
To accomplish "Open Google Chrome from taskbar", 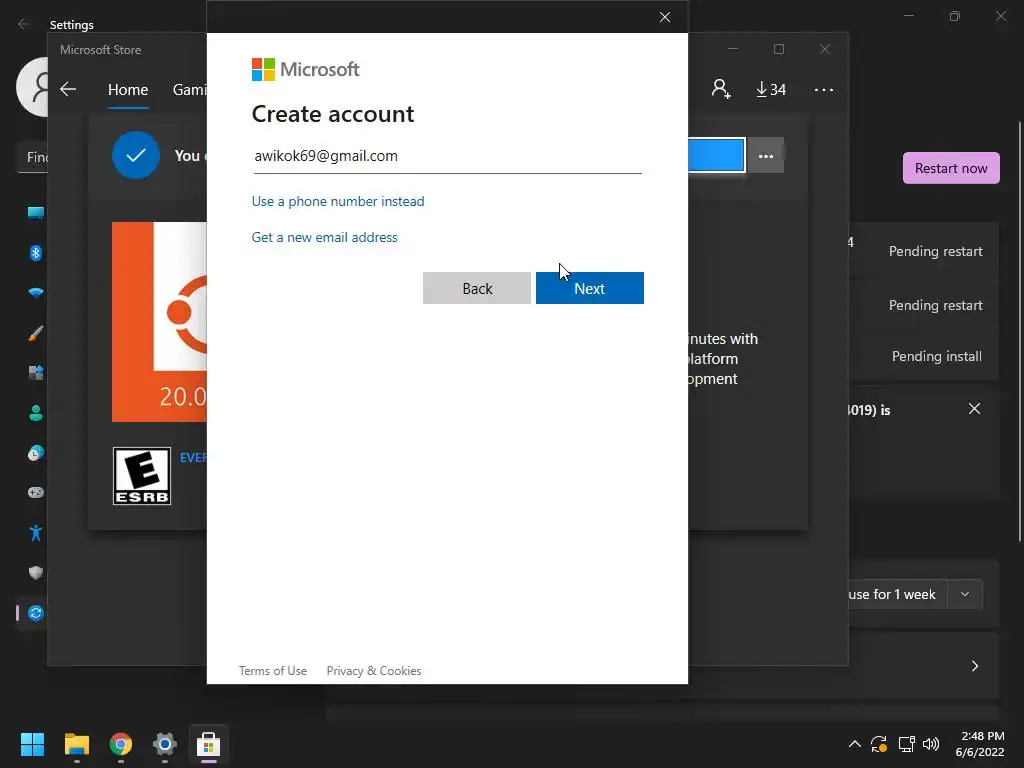I will pos(121,744).
